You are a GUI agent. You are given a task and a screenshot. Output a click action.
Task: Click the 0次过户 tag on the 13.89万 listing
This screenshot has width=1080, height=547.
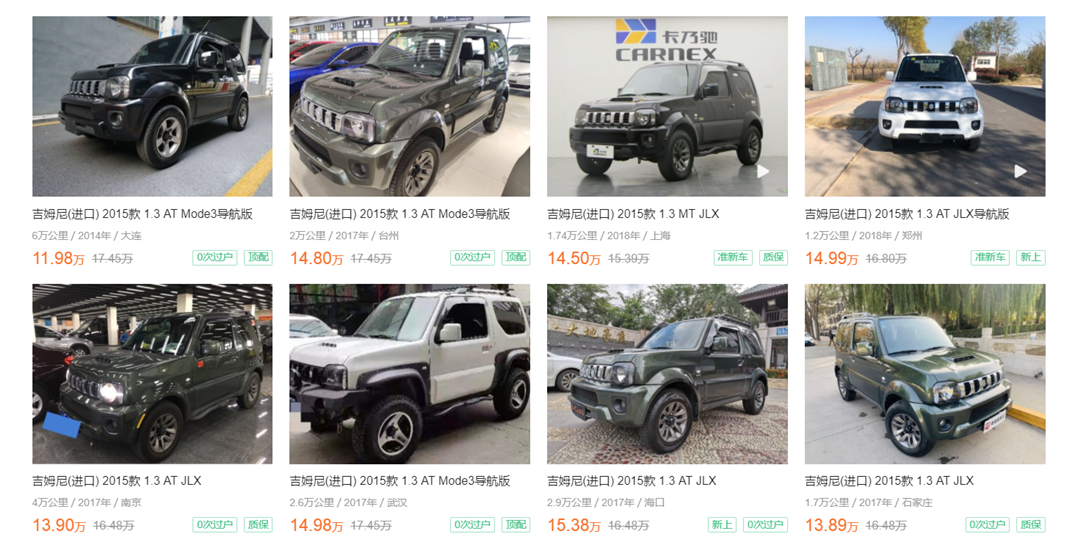pos(988,525)
